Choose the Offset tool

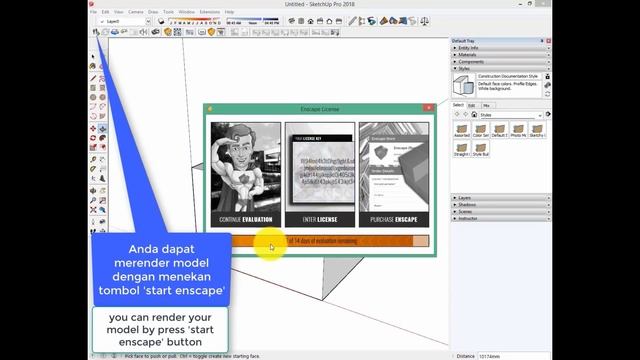[x=102, y=147]
